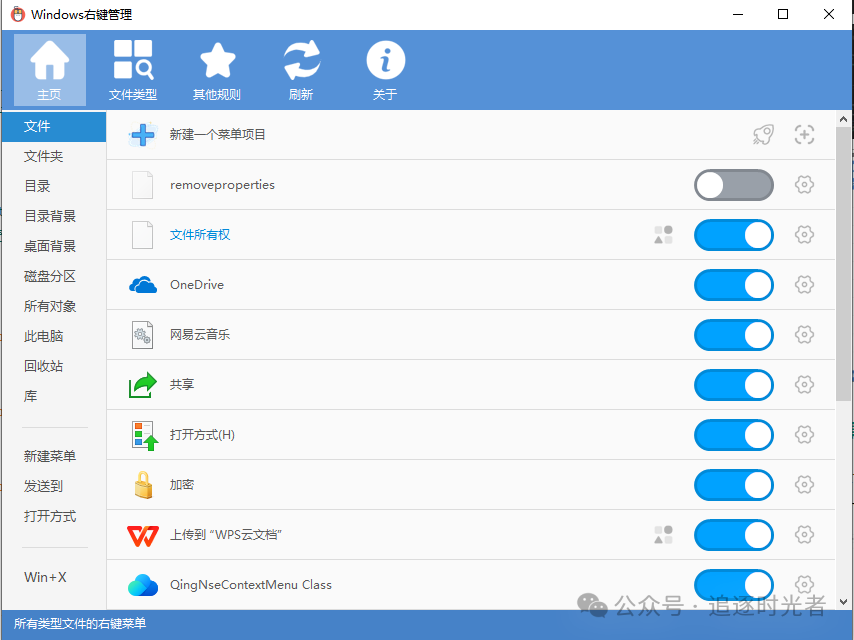854x640 pixels.
Task: Enable the removeproperties toggle
Action: pos(734,185)
